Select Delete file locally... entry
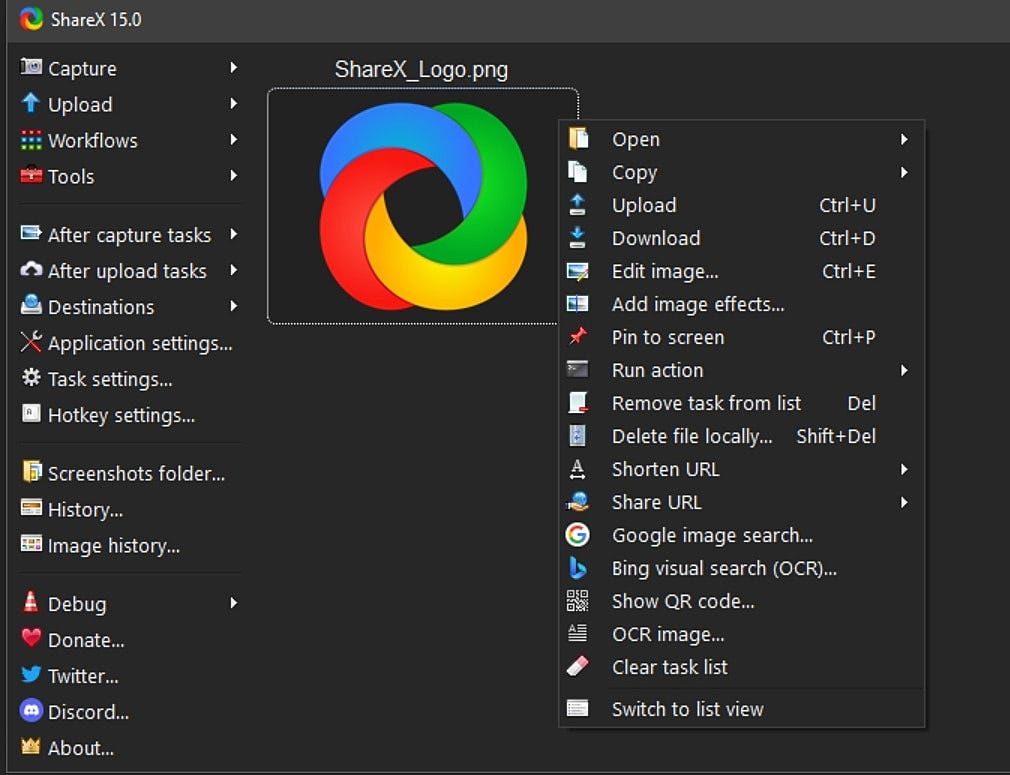Viewport: 1010px width, 775px height. (x=741, y=436)
